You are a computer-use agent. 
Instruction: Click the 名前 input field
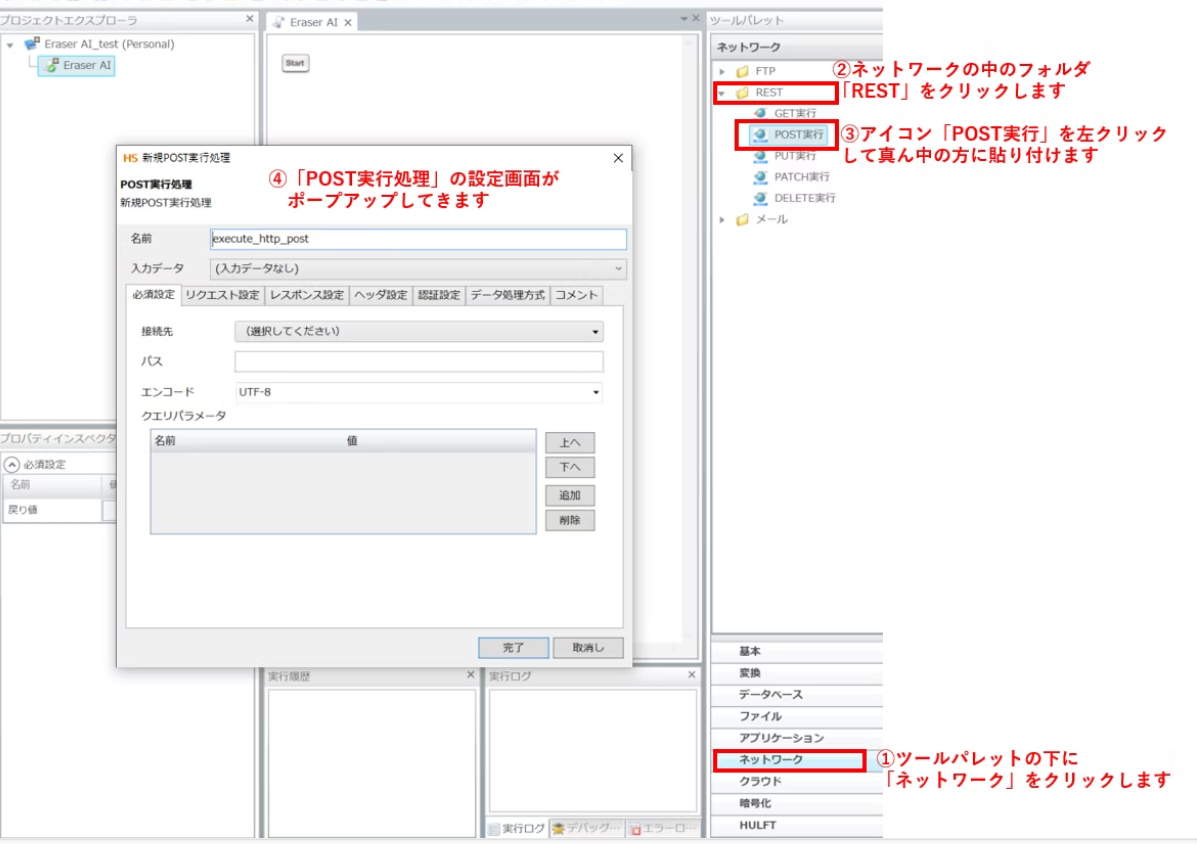pyautogui.click(x=418, y=239)
